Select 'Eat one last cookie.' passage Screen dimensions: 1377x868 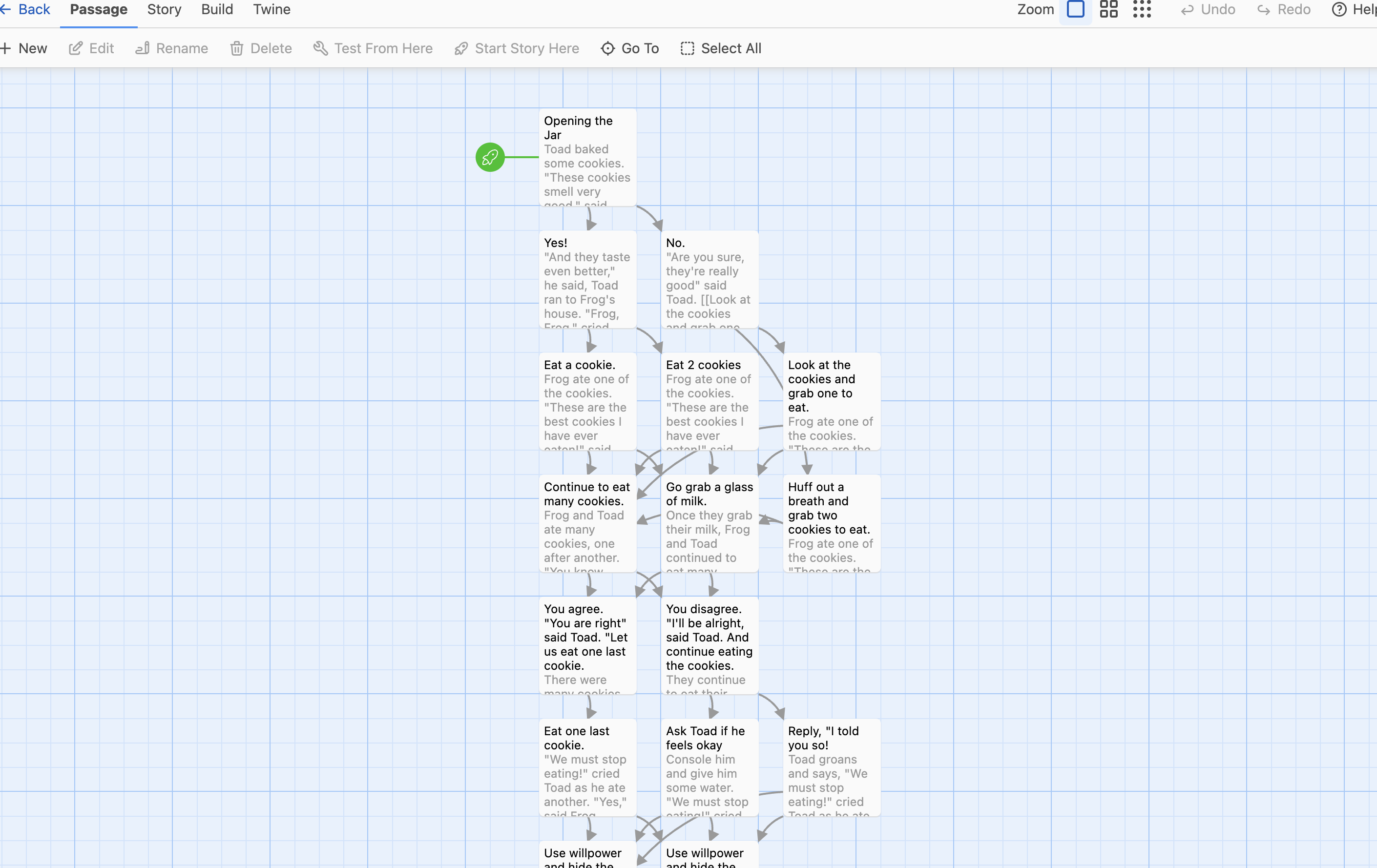coord(587,767)
